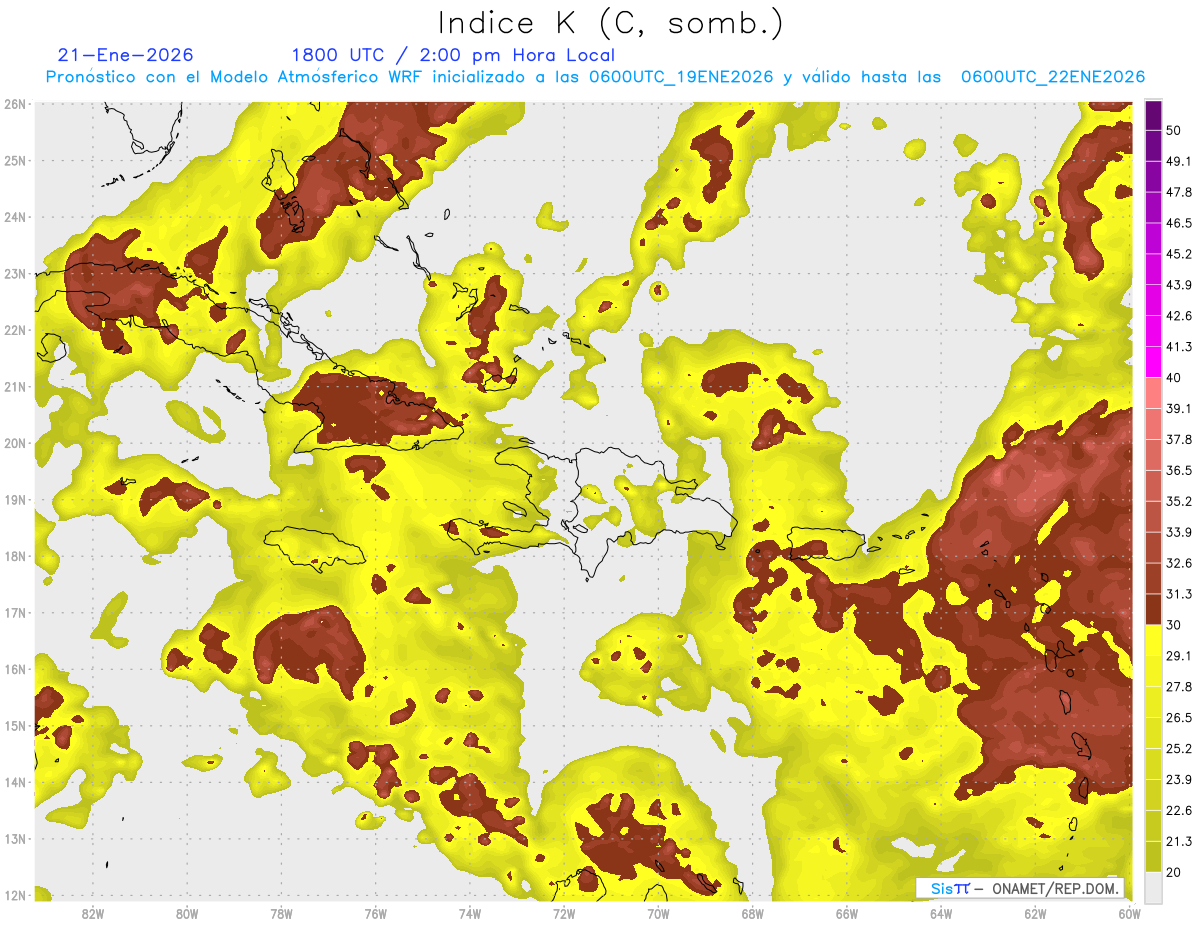
Task: Click the 20N latitude label
Action: coord(15,443)
